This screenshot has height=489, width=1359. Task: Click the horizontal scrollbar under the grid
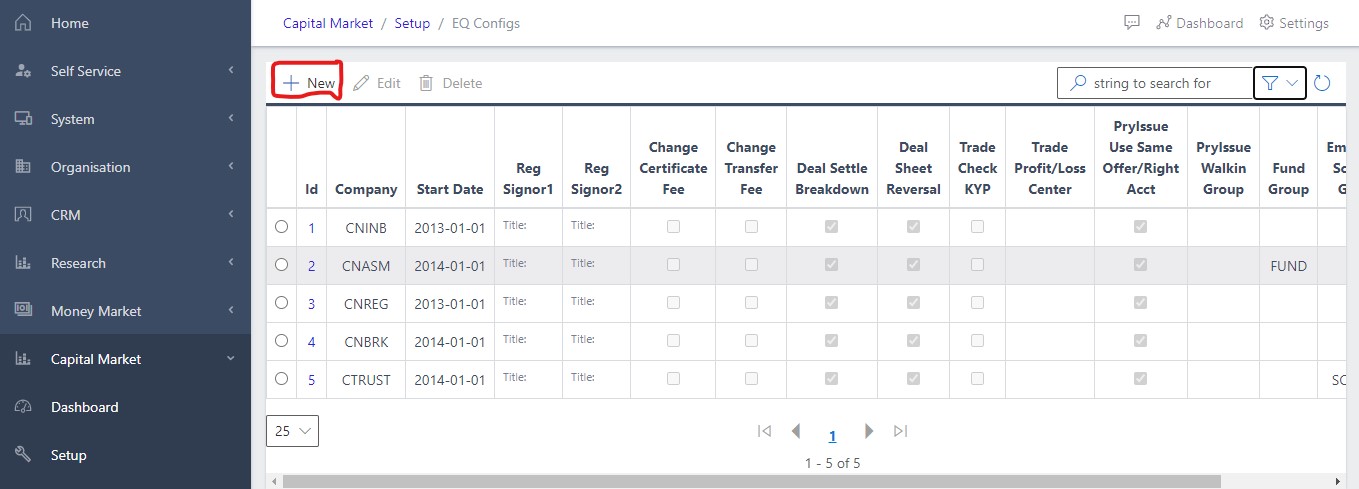pos(752,481)
